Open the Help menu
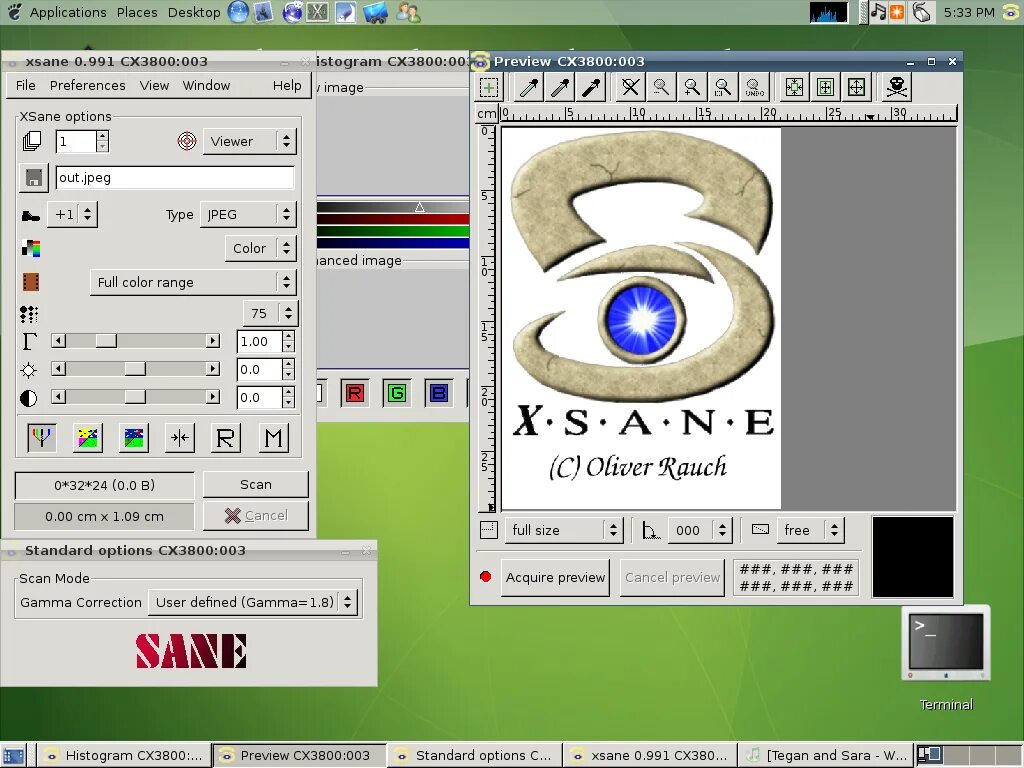The width and height of the screenshot is (1024, 768). tap(287, 86)
